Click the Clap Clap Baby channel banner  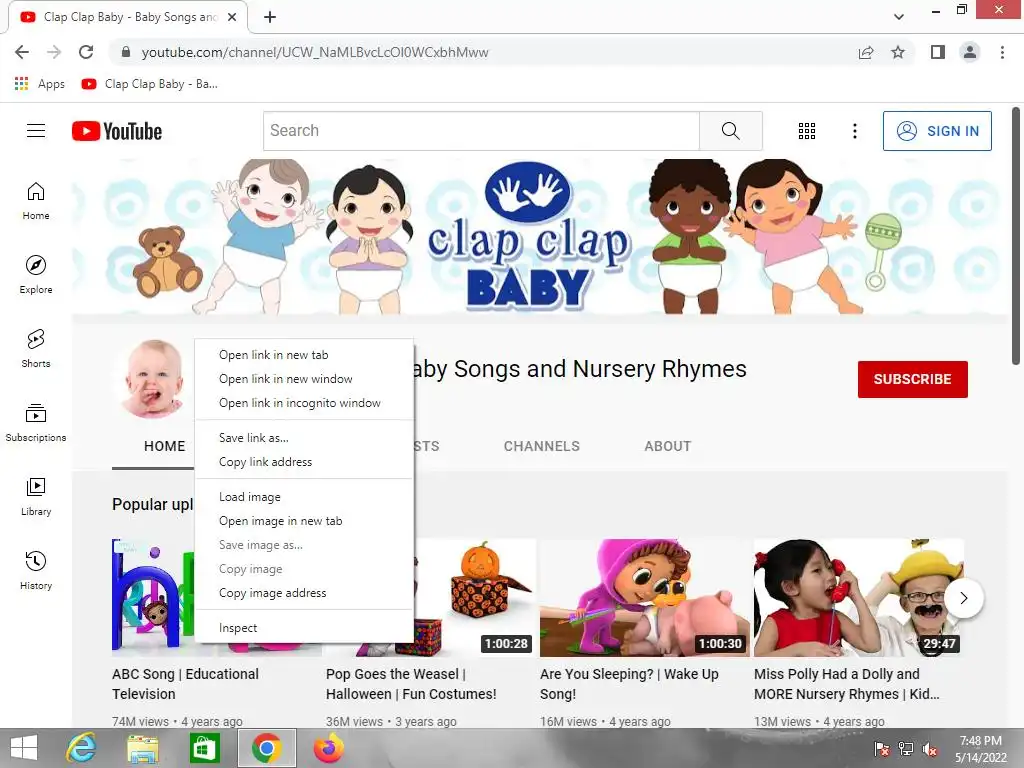tap(540, 236)
